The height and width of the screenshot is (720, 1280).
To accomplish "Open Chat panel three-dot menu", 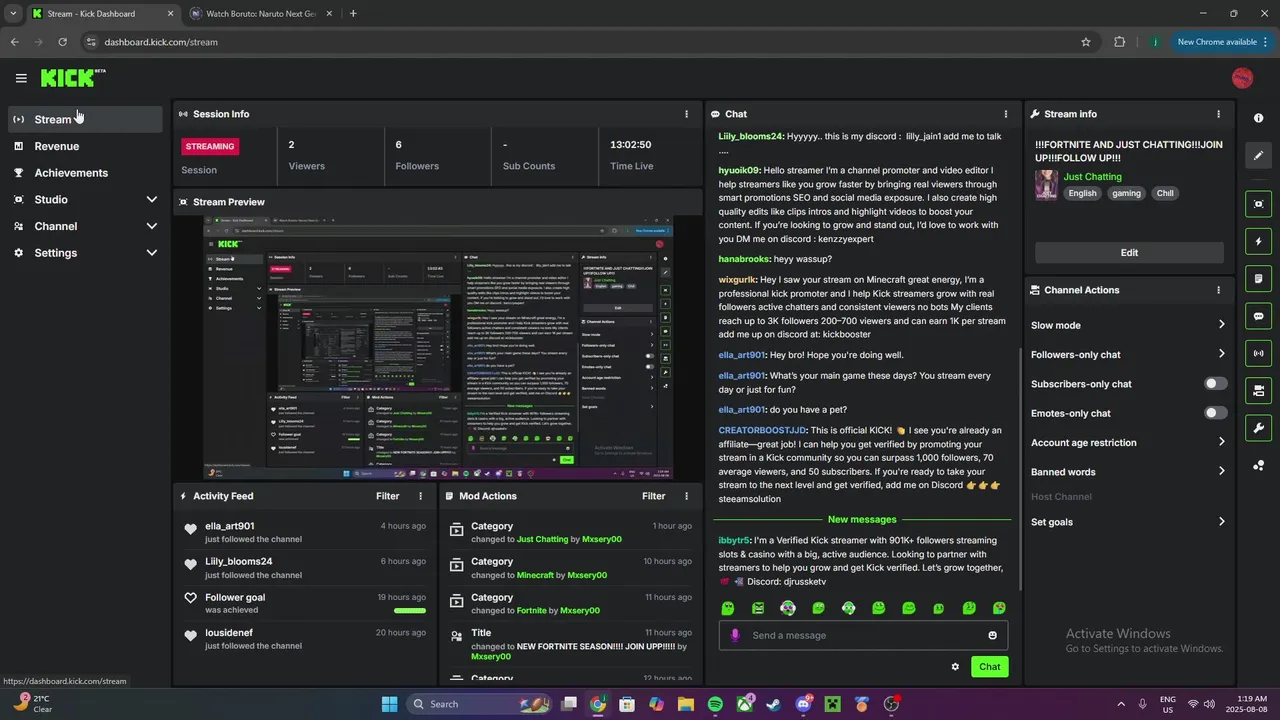I will (1006, 114).
